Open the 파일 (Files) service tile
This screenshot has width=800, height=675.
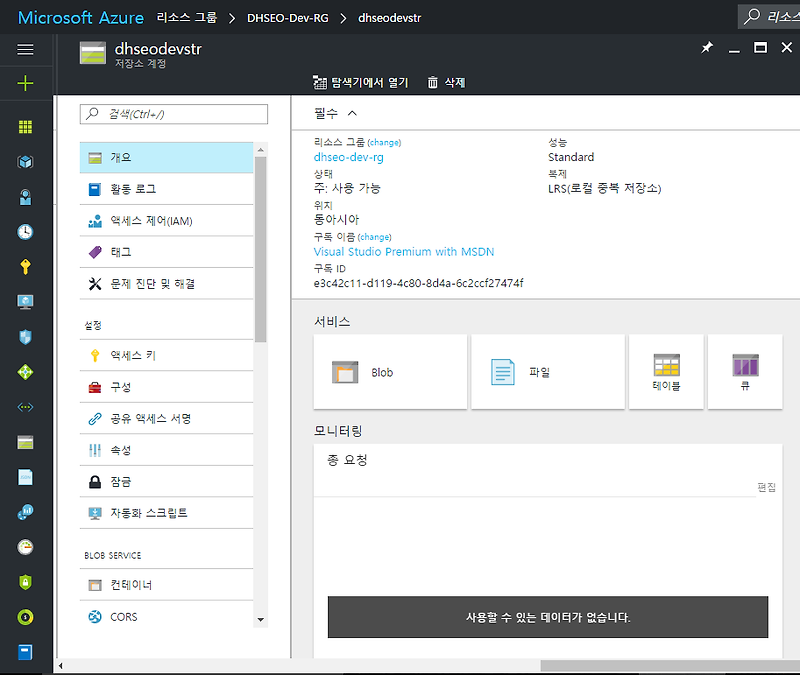click(548, 372)
